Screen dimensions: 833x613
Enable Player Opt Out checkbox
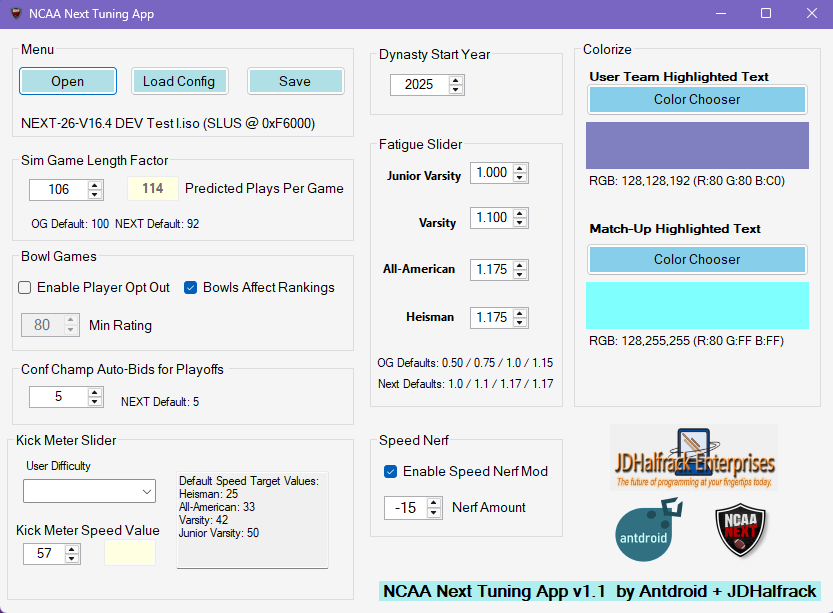pyautogui.click(x=25, y=287)
